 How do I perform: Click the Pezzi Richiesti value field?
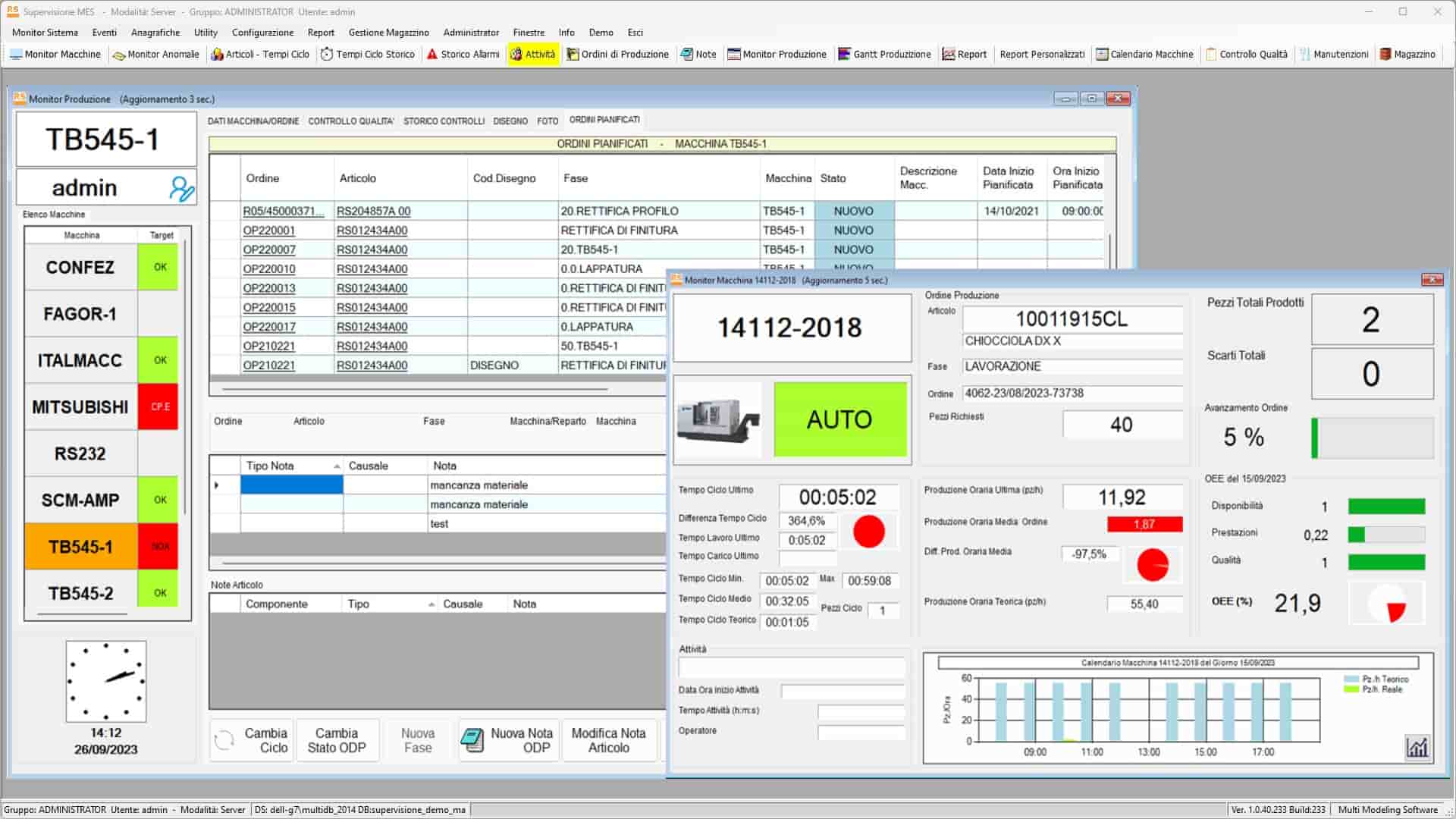click(x=1122, y=425)
